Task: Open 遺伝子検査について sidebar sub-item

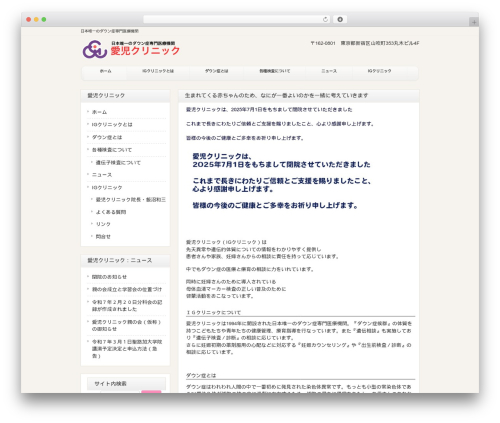Action: 118,163
